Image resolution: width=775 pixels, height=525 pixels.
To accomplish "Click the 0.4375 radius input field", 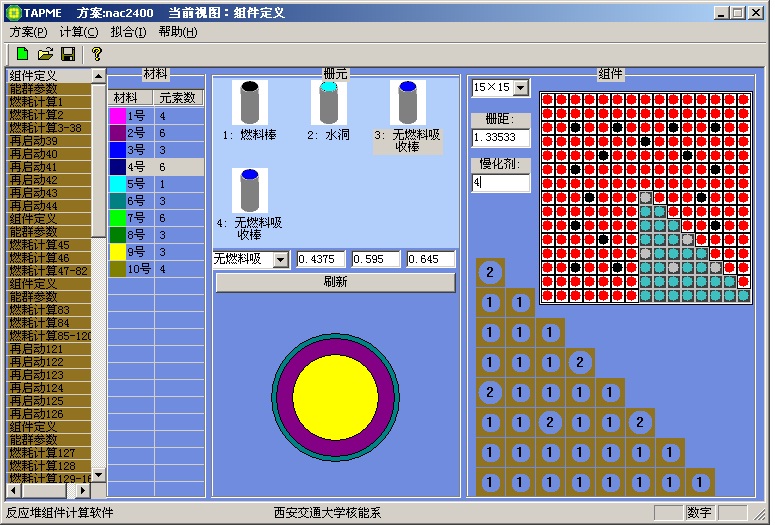I will tap(320, 260).
